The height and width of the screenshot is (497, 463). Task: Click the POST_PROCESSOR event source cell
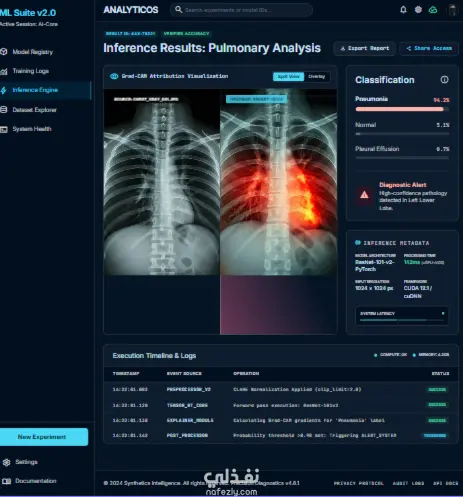pyautogui.click(x=187, y=435)
